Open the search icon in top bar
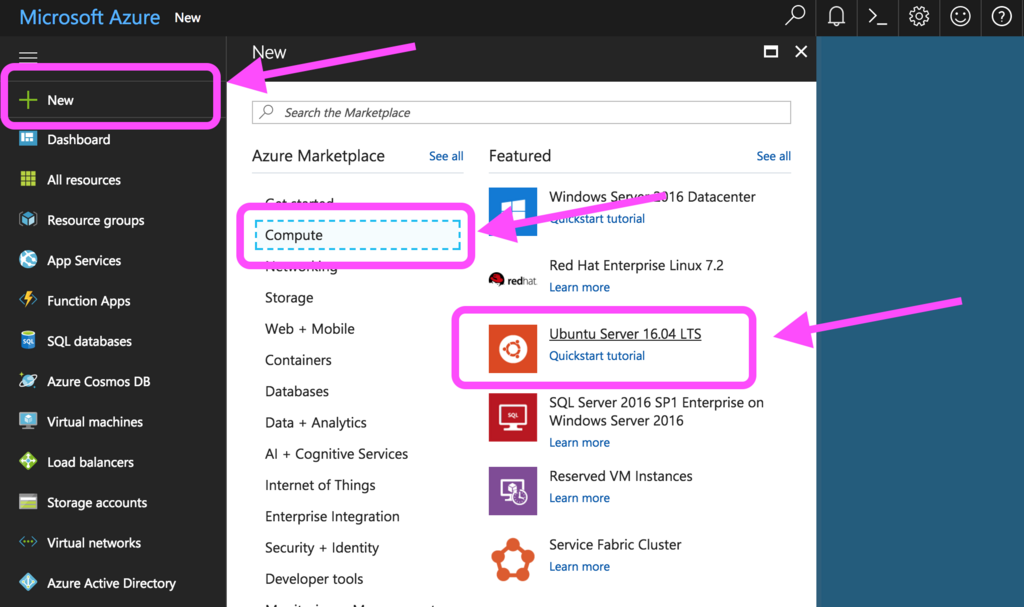 tap(795, 16)
